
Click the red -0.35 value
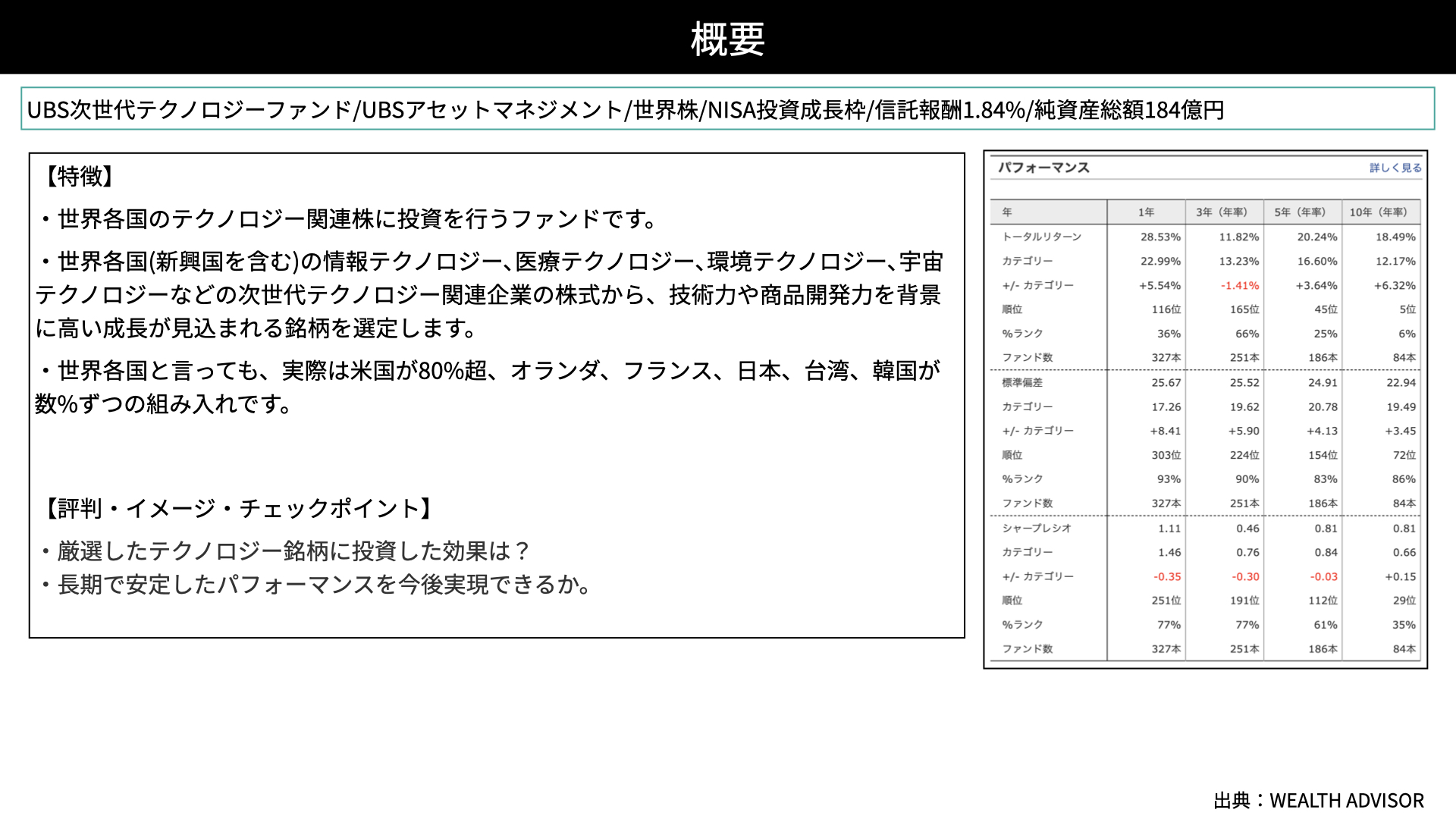pos(1167,576)
